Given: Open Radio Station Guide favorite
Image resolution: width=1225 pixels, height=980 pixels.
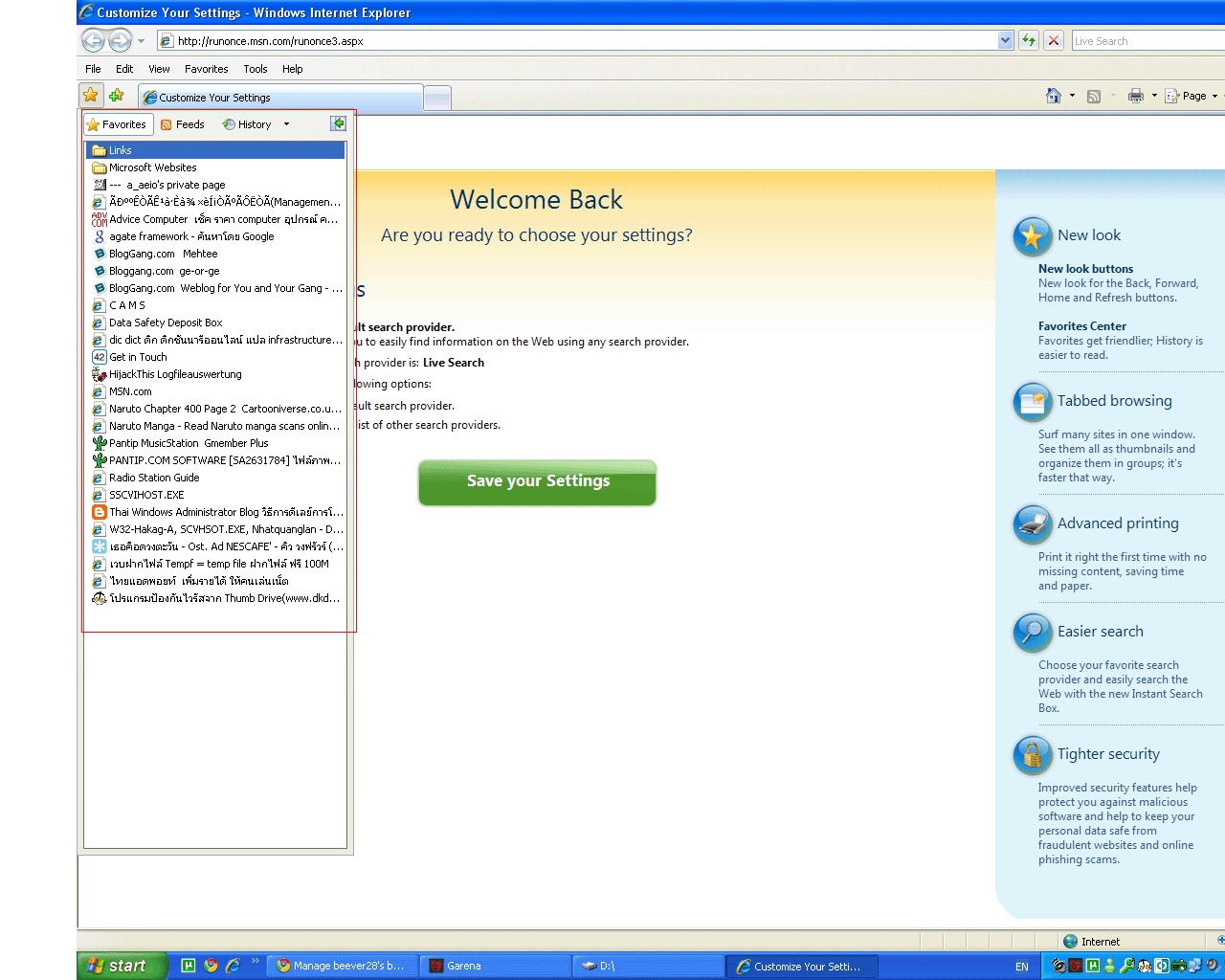Looking at the screenshot, I should click(x=215, y=478).
